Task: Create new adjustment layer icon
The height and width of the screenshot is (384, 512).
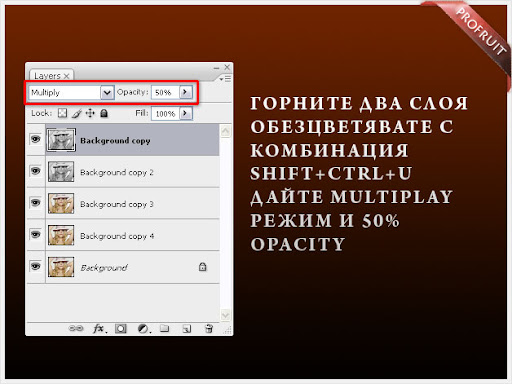Action: pos(144,329)
